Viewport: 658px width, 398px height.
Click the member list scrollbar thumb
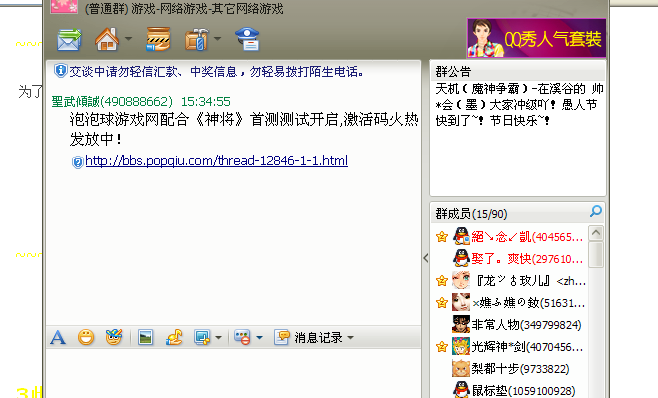(596, 254)
